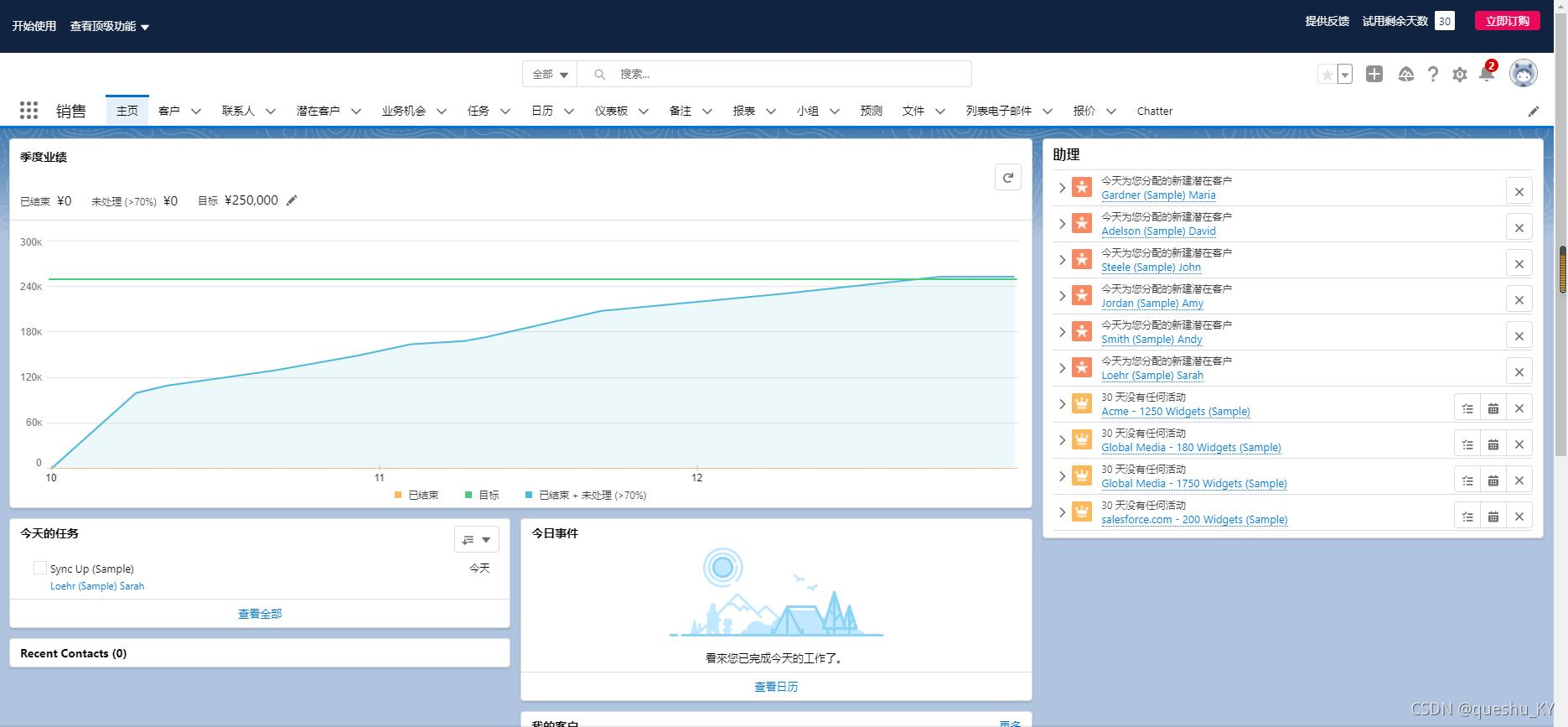The height and width of the screenshot is (727, 1568).
Task: Dismiss the Loehr (Sample) Sarah assistant item
Action: [x=1519, y=371]
